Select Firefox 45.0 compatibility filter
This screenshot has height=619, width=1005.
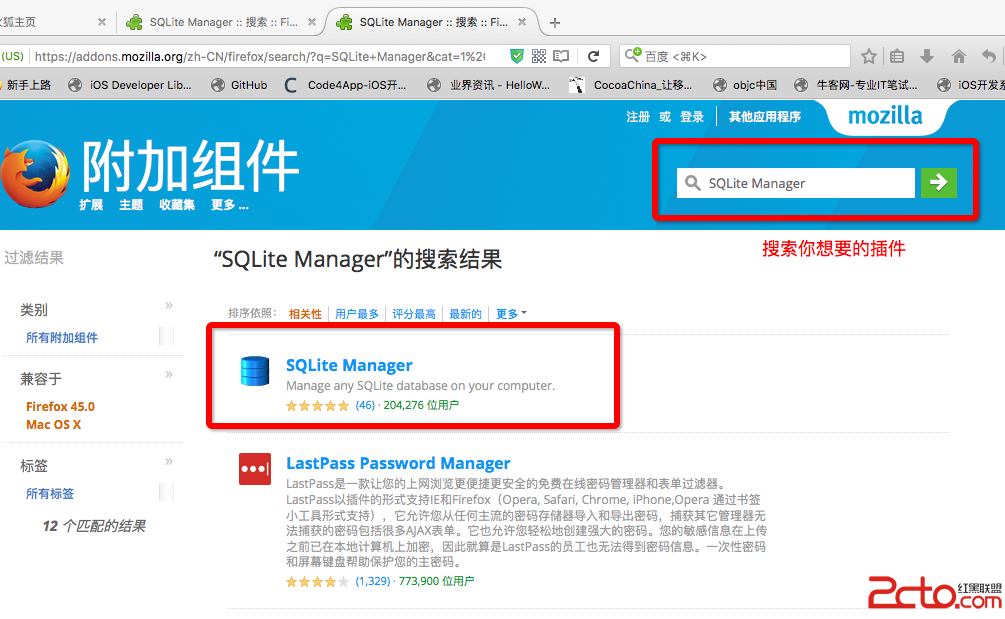point(60,406)
